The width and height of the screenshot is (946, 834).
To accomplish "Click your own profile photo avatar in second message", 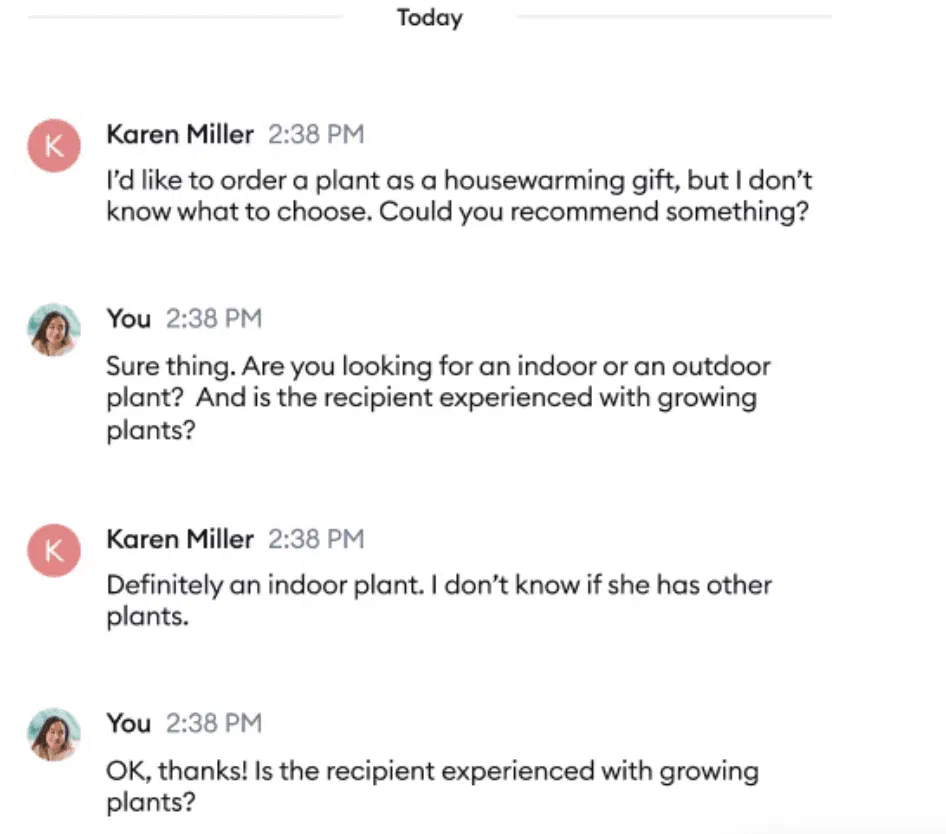I will [x=53, y=328].
